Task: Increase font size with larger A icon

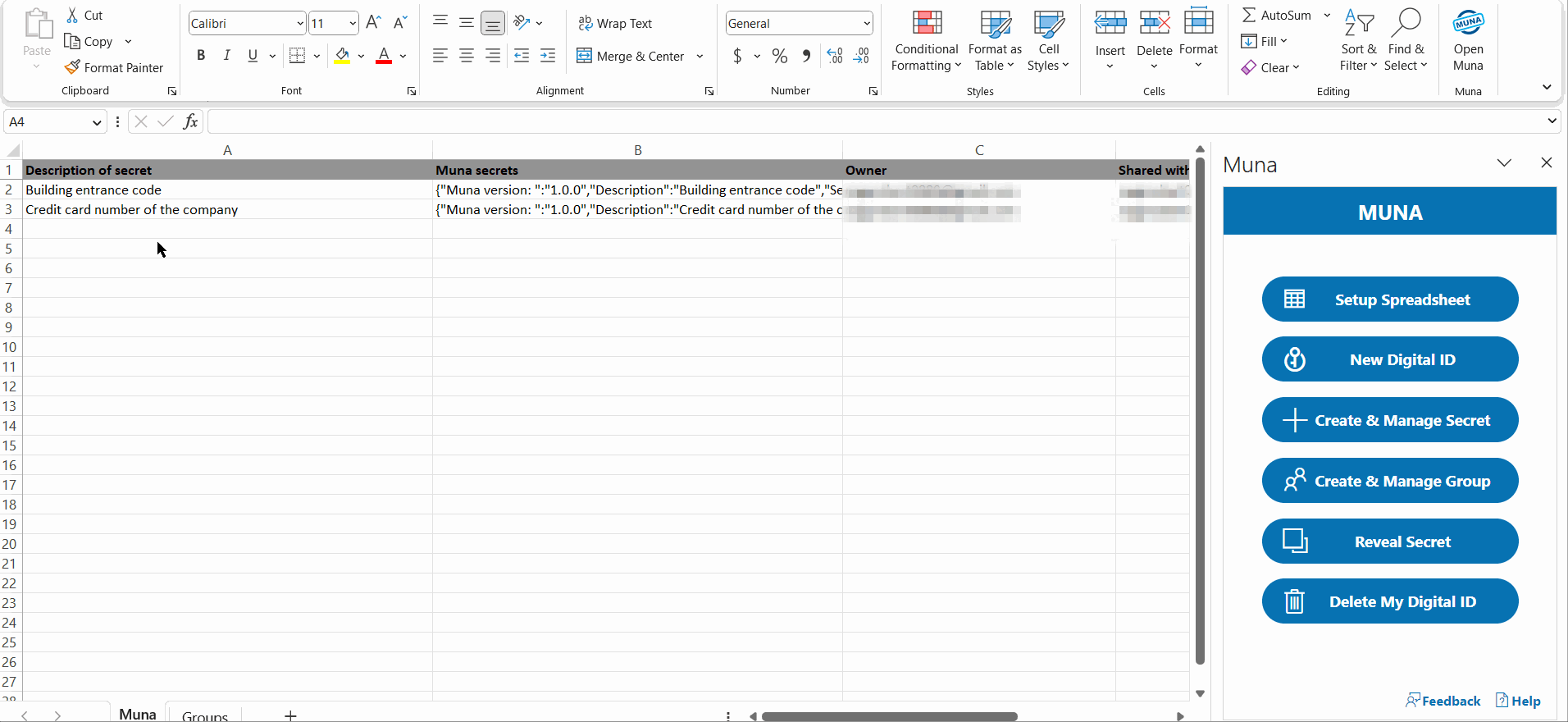Action: coord(373,23)
